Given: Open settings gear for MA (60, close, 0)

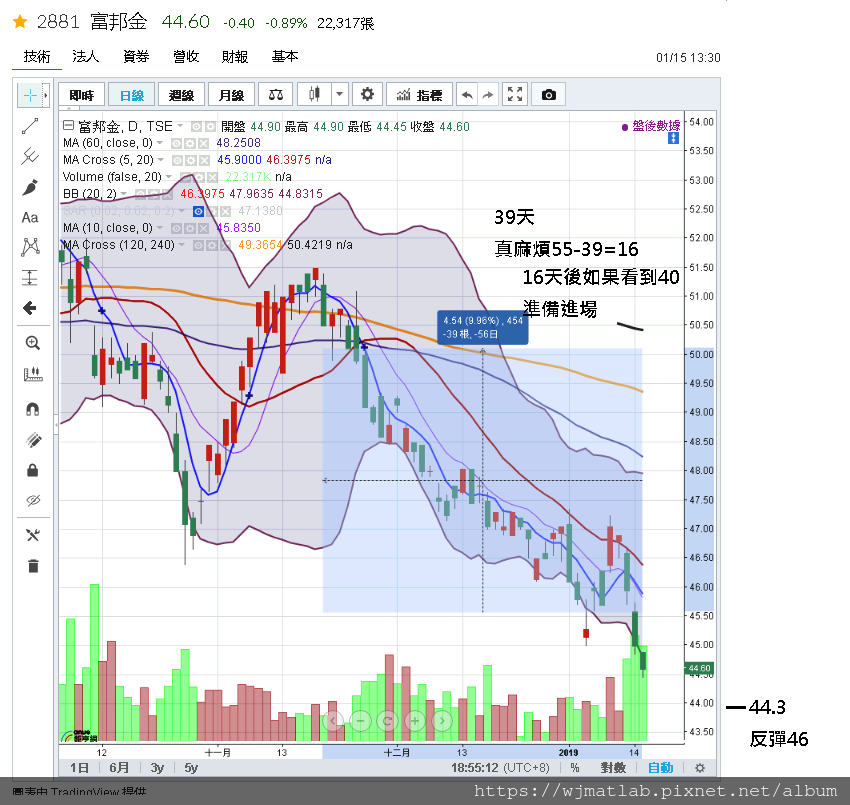Looking at the screenshot, I should (190, 144).
